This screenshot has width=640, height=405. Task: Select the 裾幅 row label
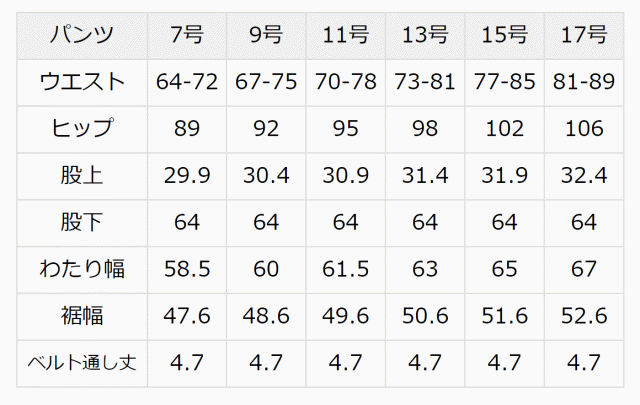(x=81, y=316)
